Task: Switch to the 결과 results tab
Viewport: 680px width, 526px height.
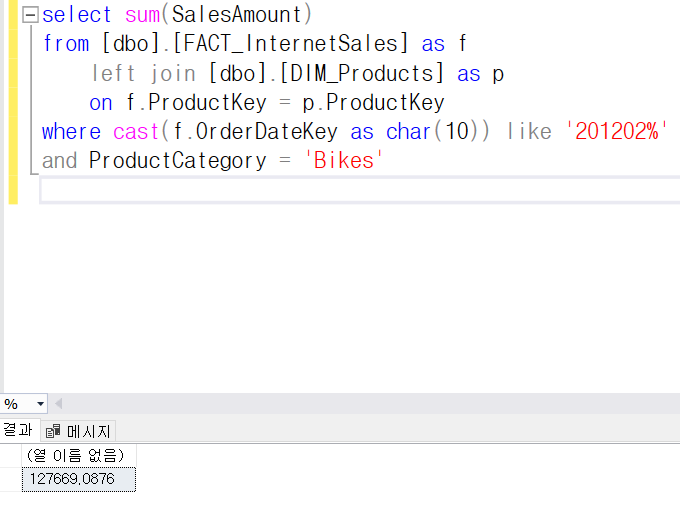Action: (18, 430)
